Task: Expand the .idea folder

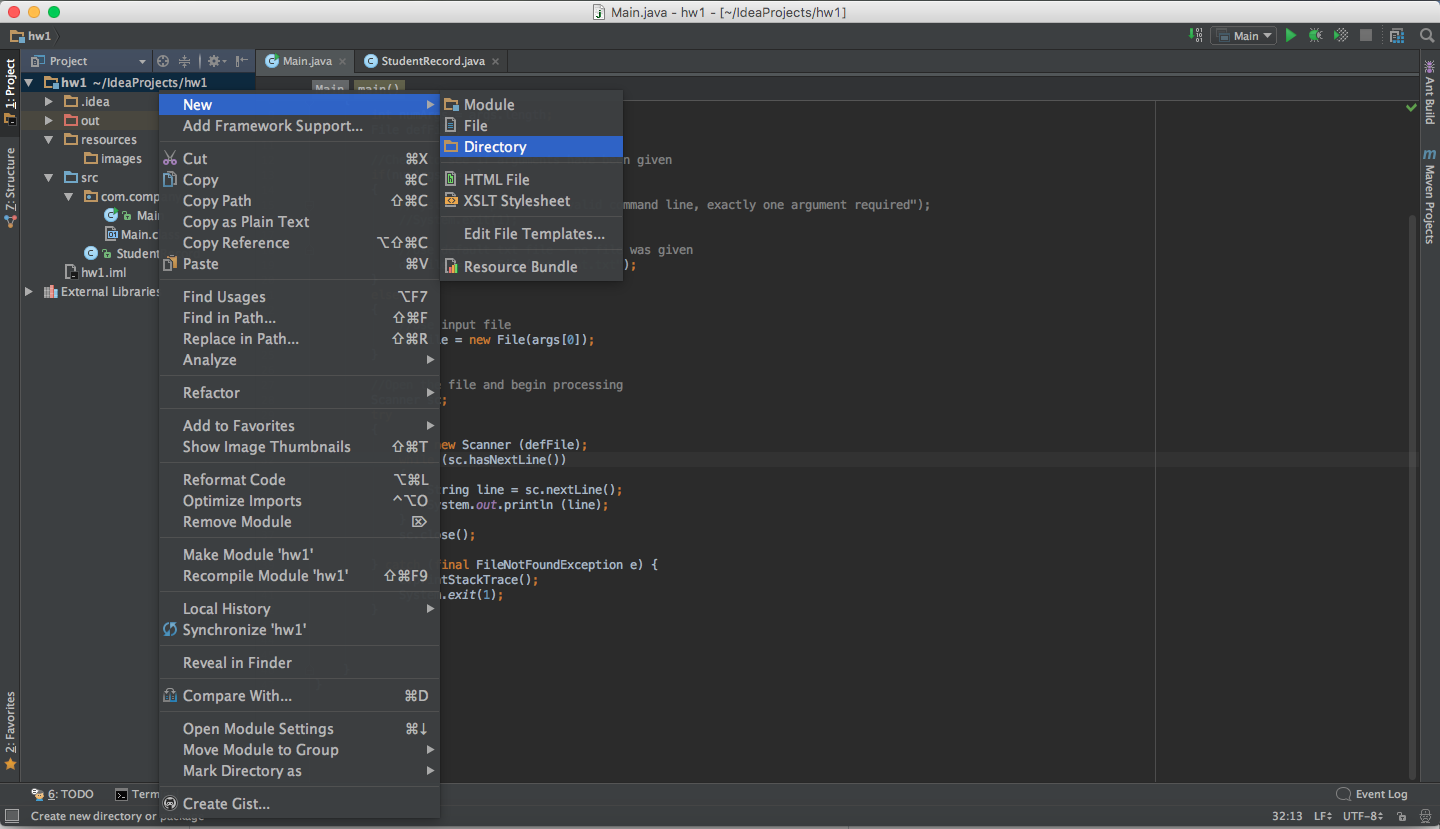Action: point(48,102)
